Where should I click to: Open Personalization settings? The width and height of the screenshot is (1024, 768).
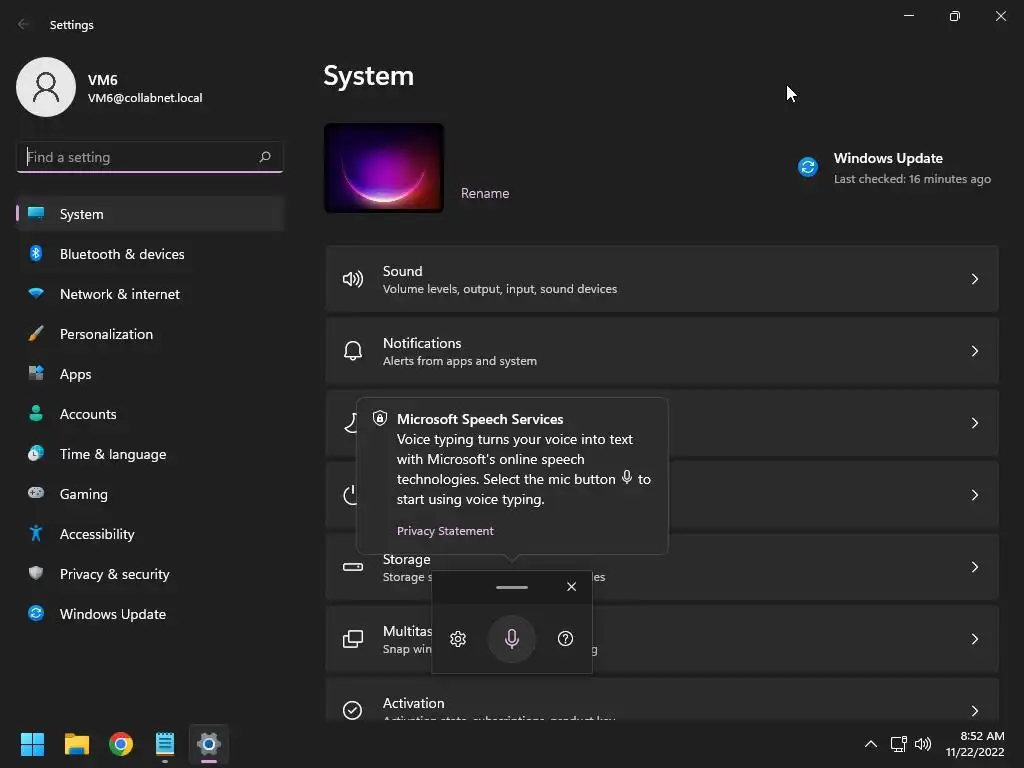150,334
